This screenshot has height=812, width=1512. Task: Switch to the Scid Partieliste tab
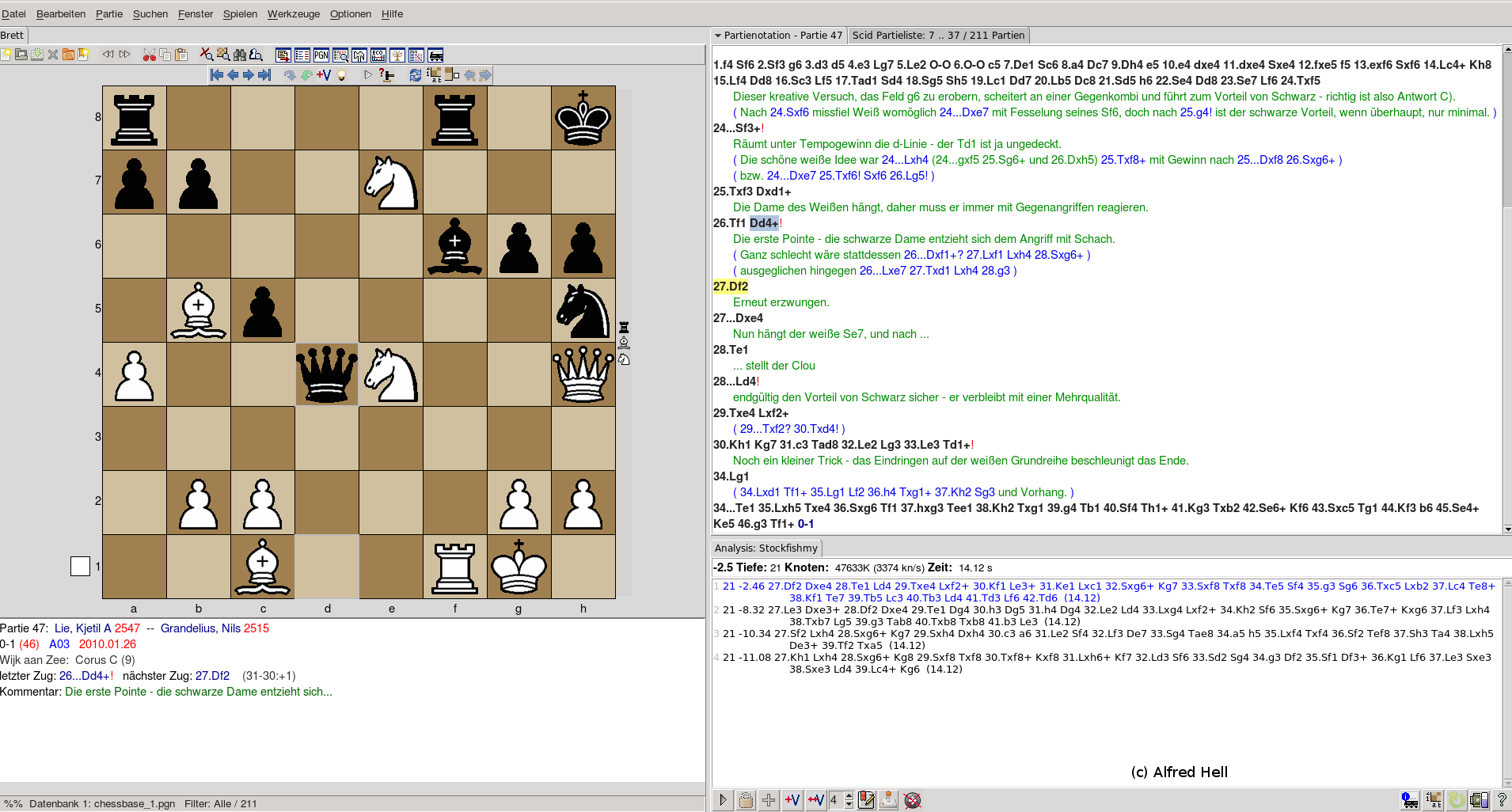point(938,36)
